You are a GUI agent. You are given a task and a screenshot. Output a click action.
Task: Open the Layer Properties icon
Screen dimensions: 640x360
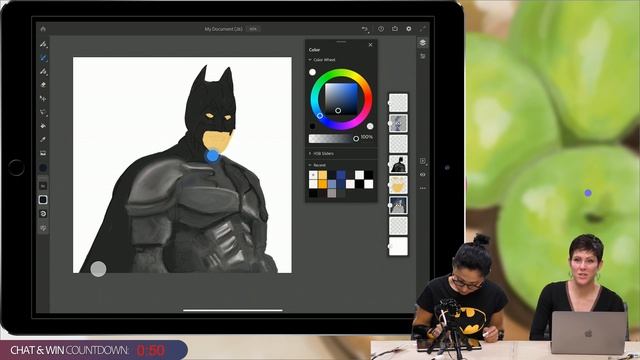pos(422,56)
